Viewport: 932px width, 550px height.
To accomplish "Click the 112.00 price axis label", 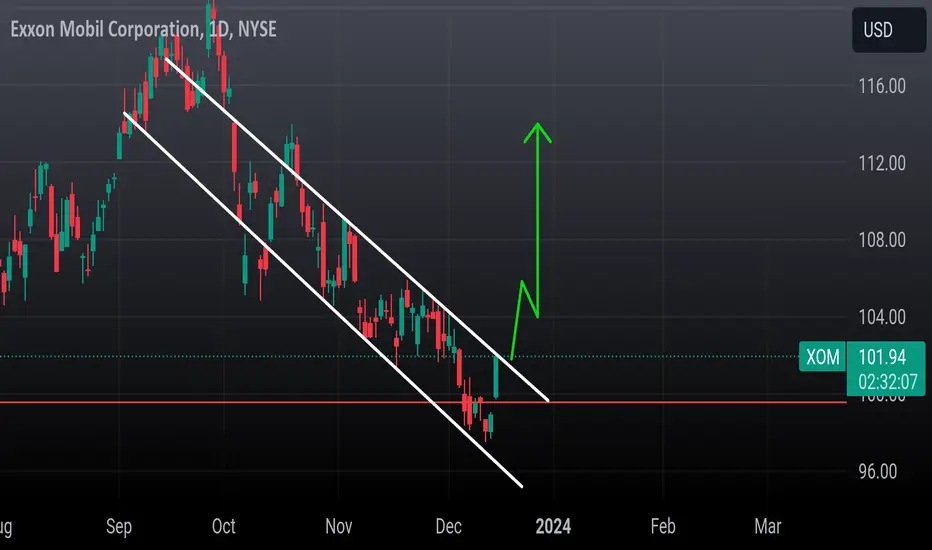I will (882, 163).
